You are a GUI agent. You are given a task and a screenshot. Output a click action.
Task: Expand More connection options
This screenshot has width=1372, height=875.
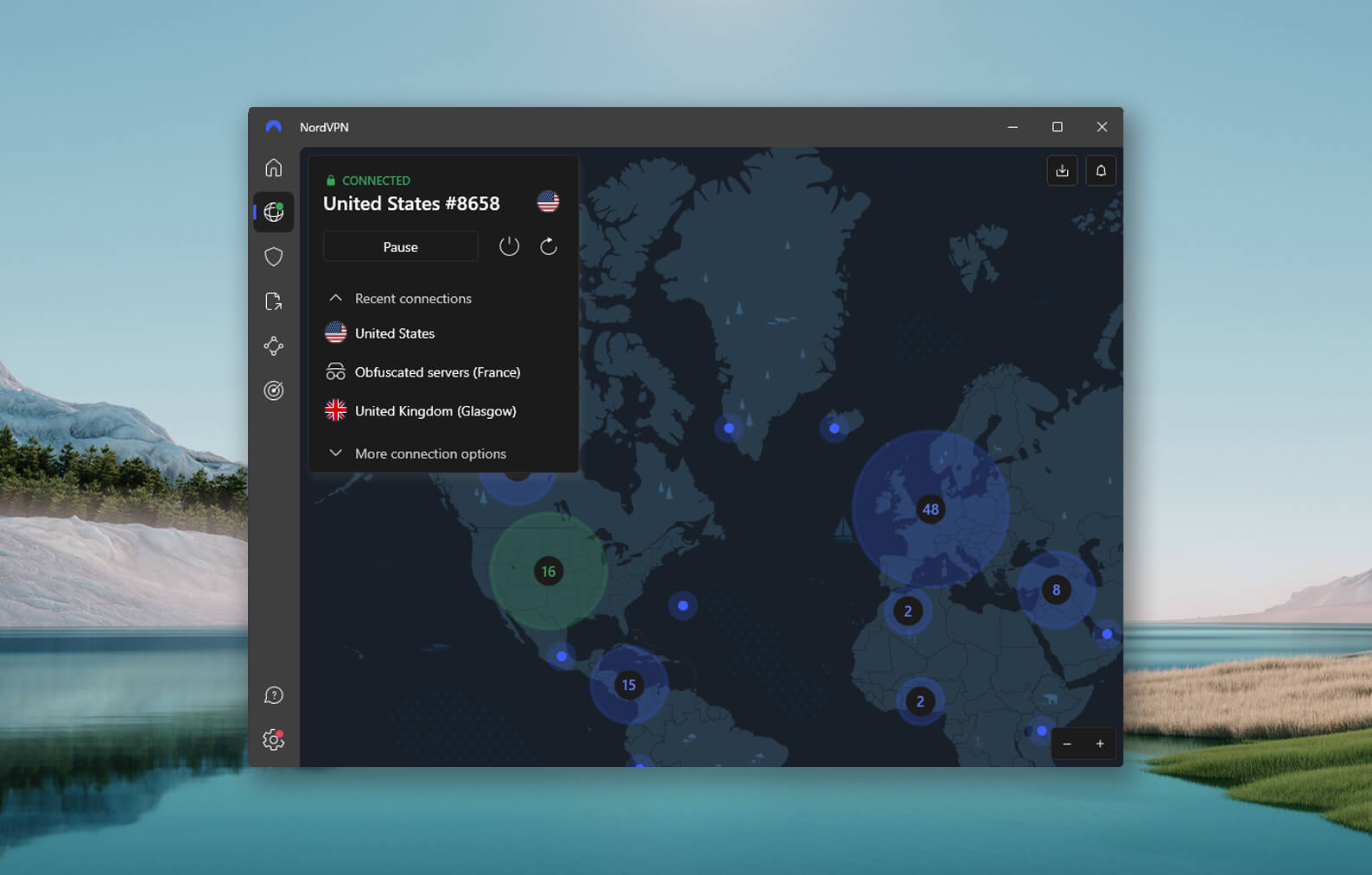click(417, 453)
